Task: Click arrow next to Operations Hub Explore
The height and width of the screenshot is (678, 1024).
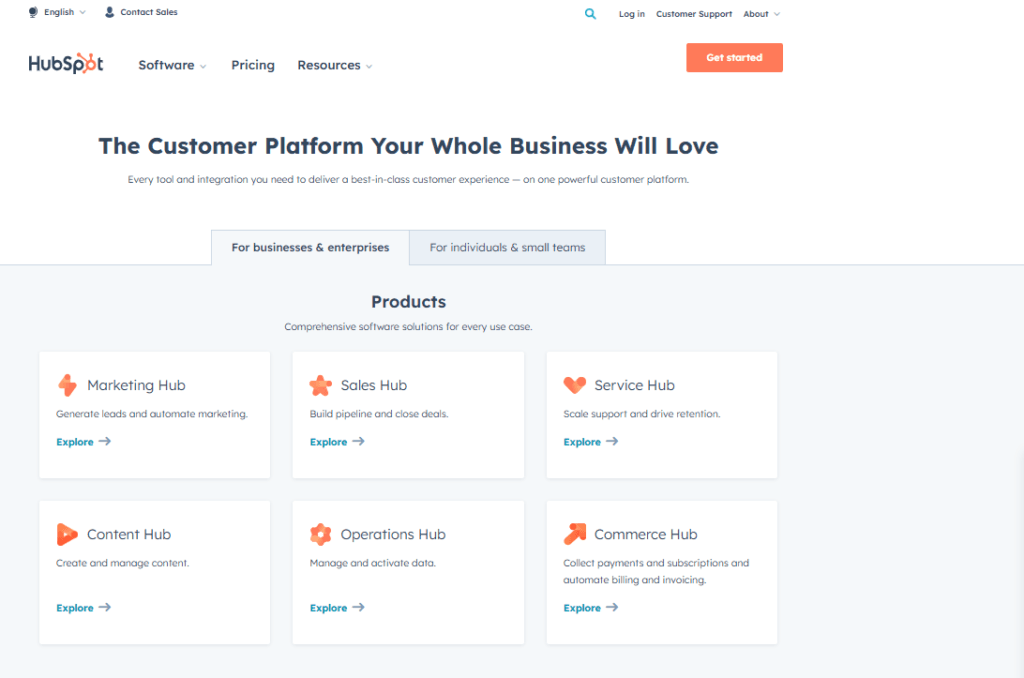Action: point(358,607)
